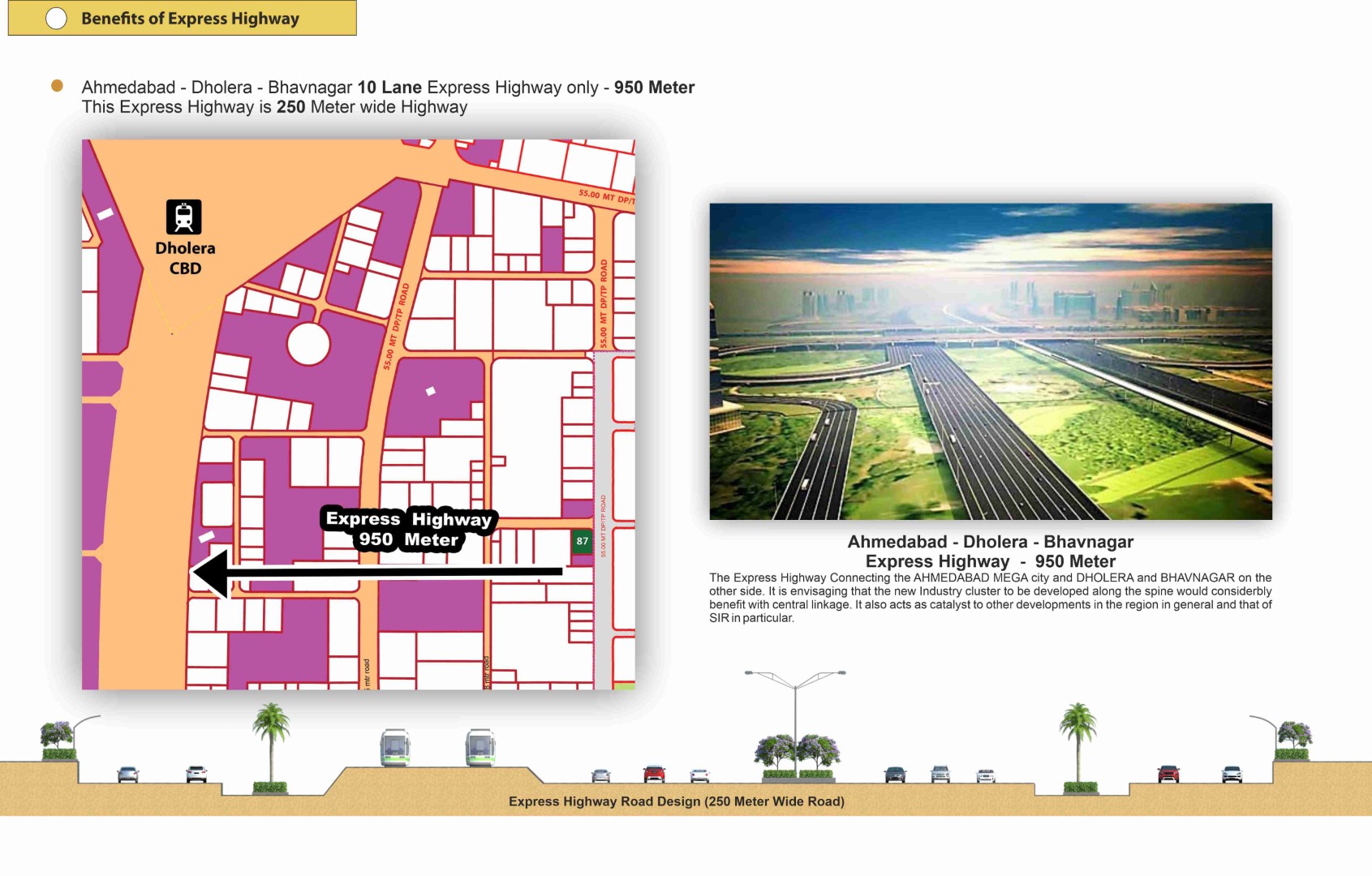The image size is (1372, 876).
Task: Click the purple flowering tree at far right
Action: [x=1293, y=738]
